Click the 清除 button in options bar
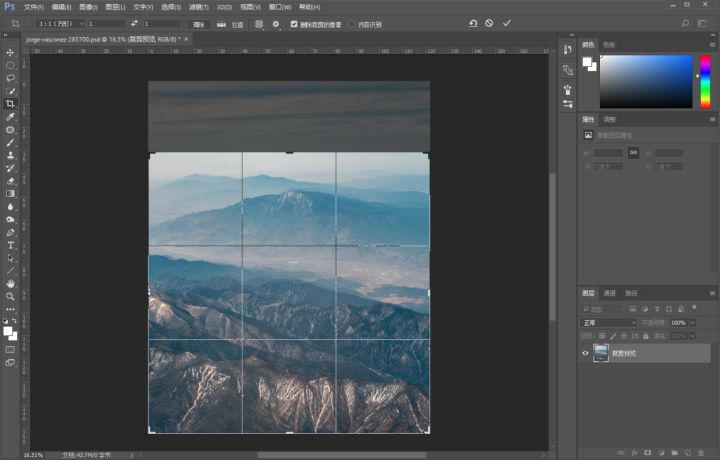The image size is (720, 460). click(x=198, y=23)
